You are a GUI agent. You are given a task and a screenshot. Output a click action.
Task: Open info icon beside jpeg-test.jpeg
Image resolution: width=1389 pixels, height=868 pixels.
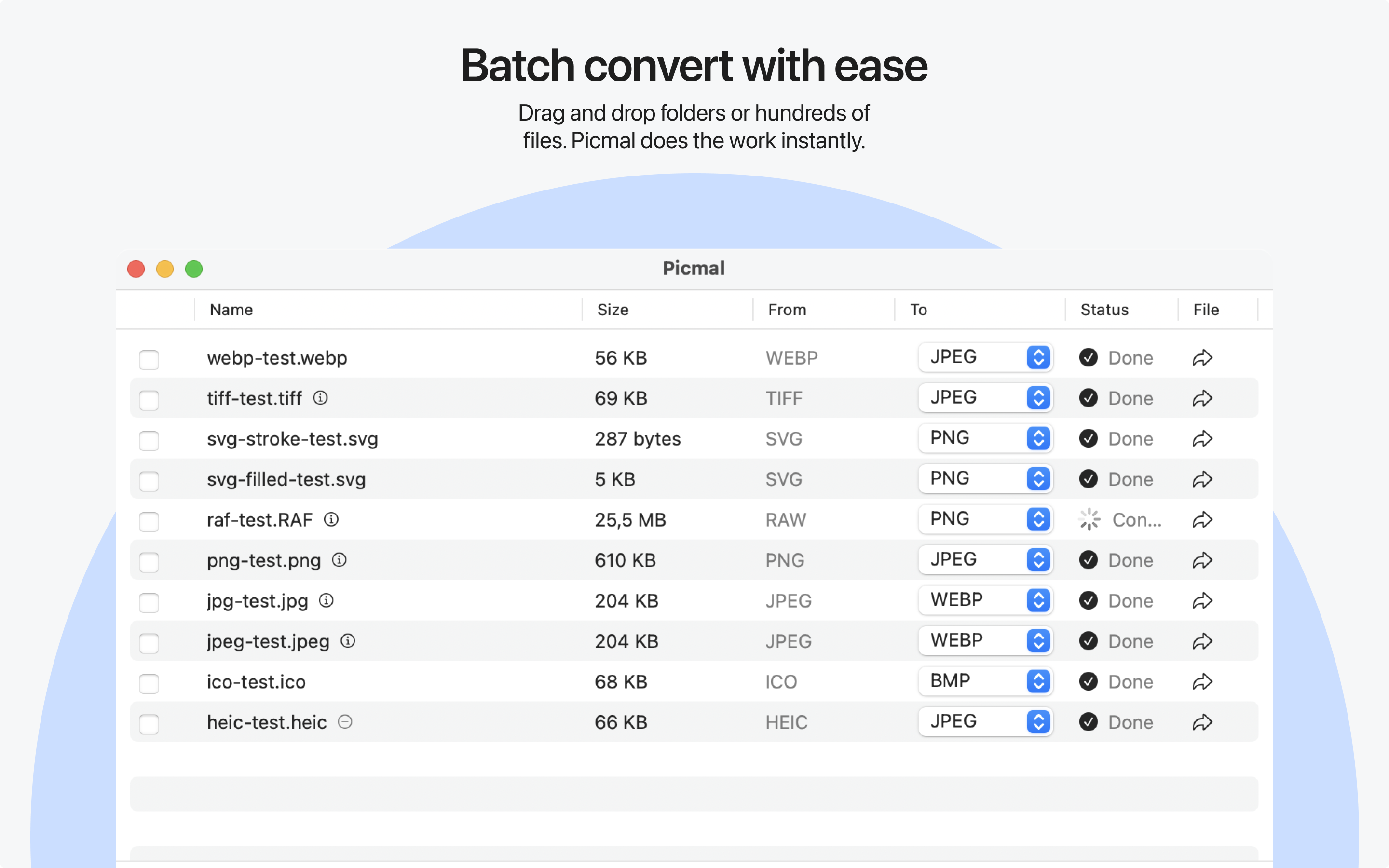point(348,641)
